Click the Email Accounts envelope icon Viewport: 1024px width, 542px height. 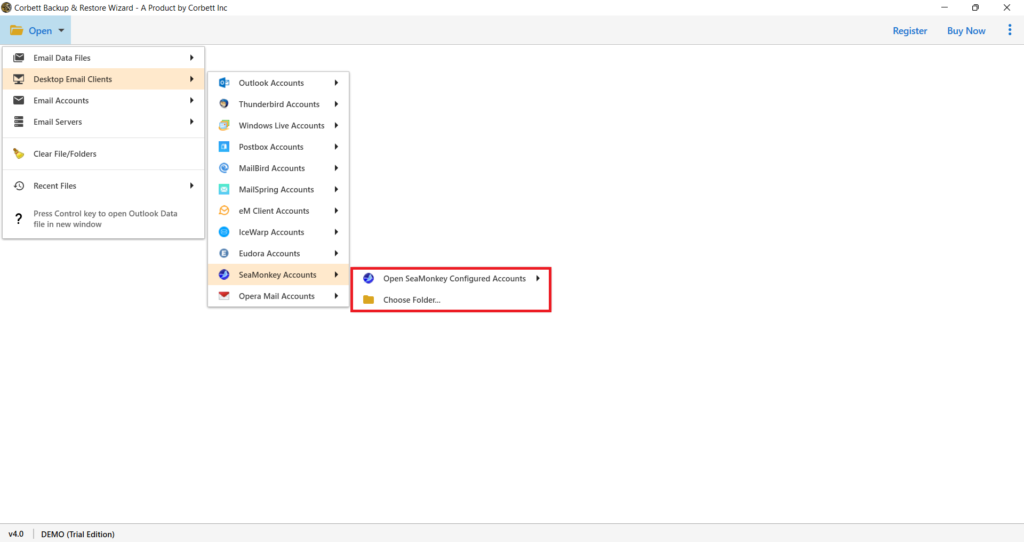pyautogui.click(x=18, y=101)
